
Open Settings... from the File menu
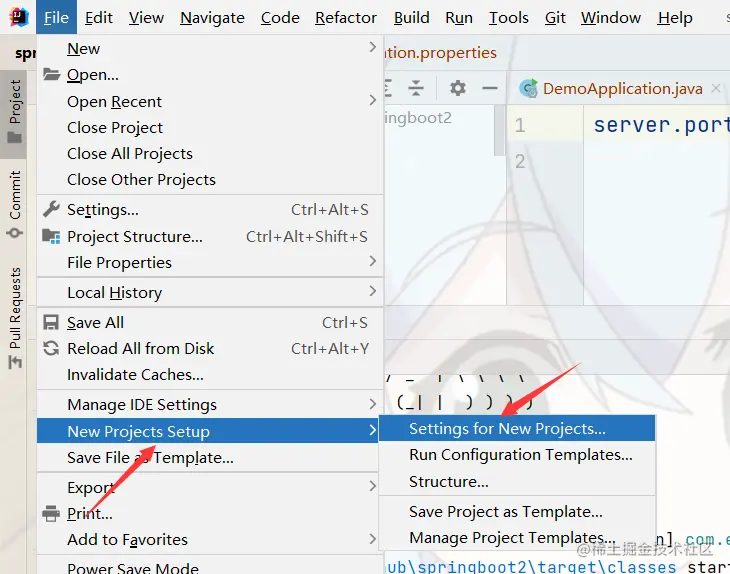210,210
